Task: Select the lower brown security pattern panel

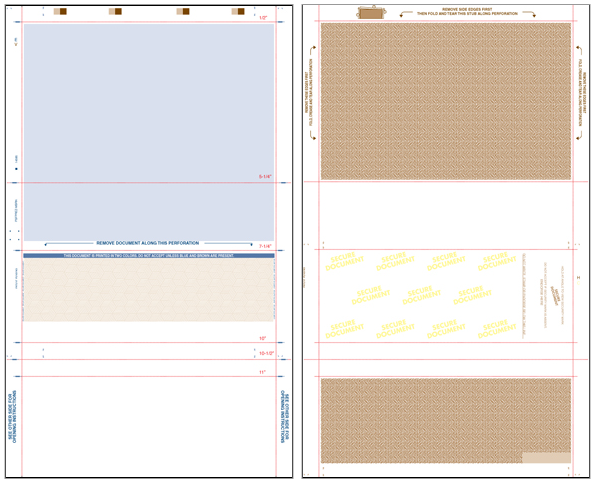Action: click(446, 421)
